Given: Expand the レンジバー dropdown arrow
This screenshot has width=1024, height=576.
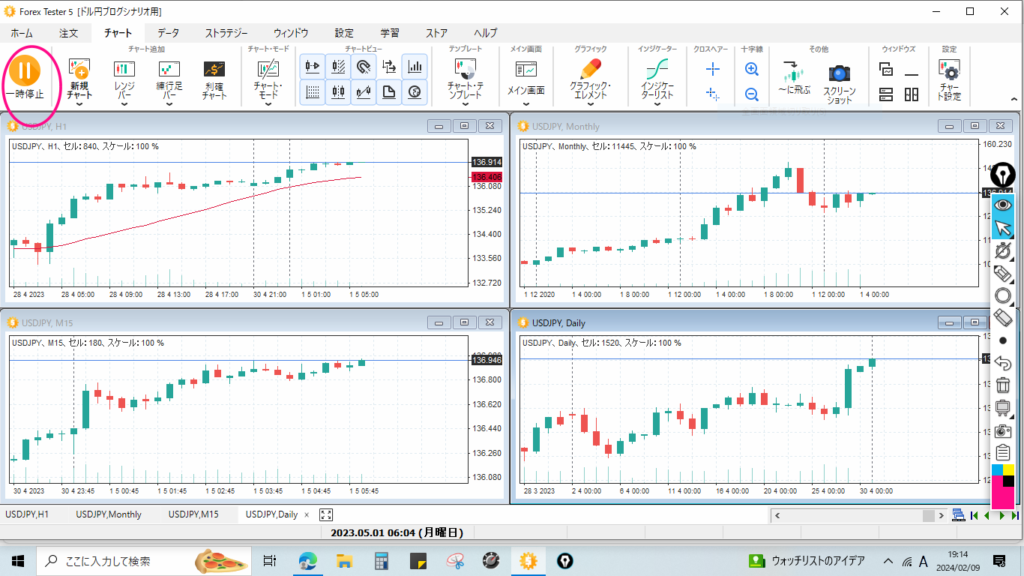Looking at the screenshot, I should coord(124,104).
